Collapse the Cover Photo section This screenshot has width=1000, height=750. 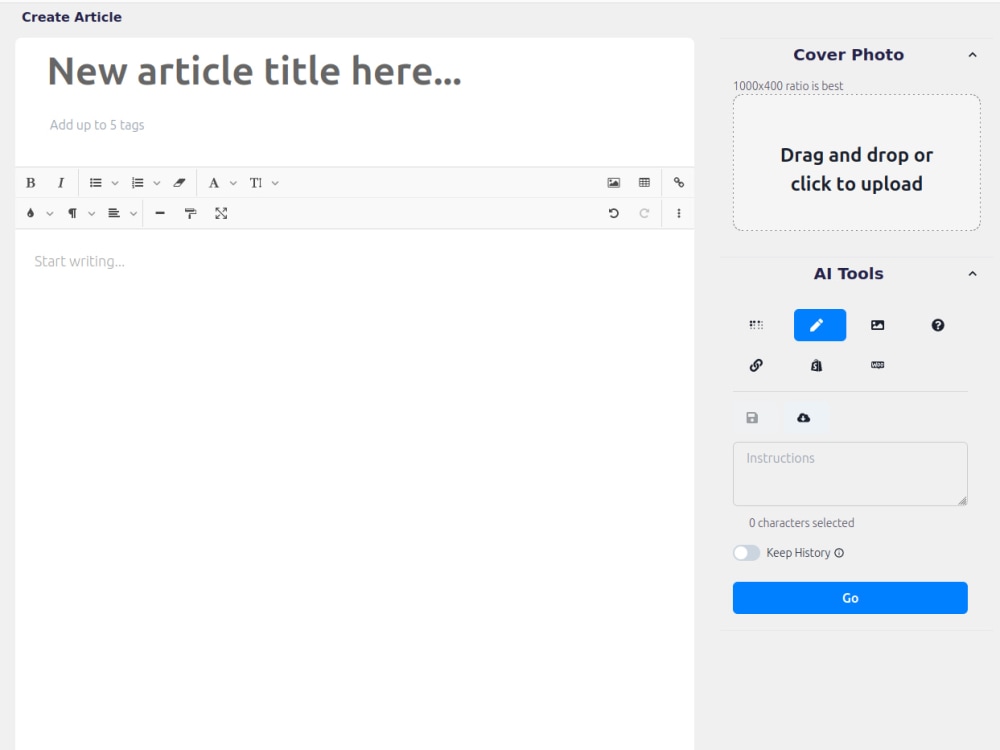(x=972, y=55)
